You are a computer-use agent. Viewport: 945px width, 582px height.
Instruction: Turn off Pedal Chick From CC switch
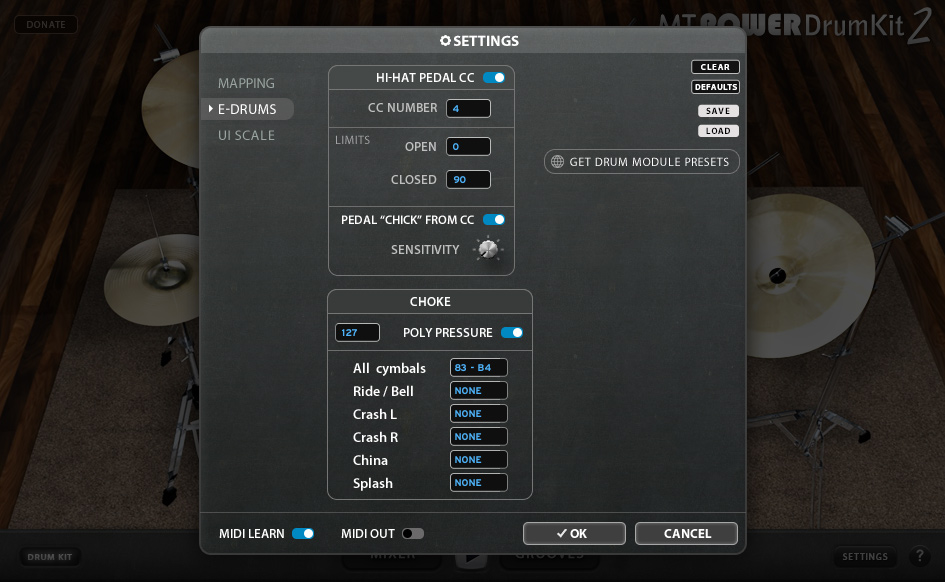(494, 219)
